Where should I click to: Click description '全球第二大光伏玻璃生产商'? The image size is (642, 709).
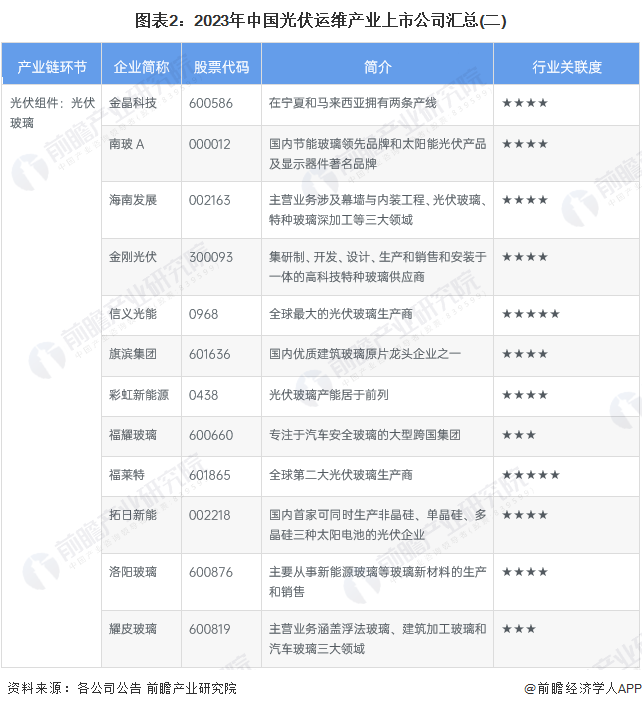point(340,474)
